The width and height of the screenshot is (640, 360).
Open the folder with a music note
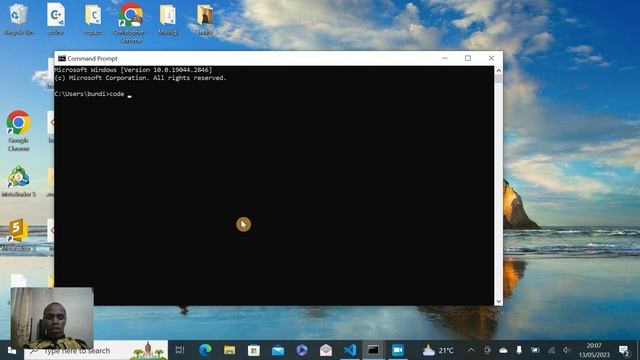click(168, 19)
